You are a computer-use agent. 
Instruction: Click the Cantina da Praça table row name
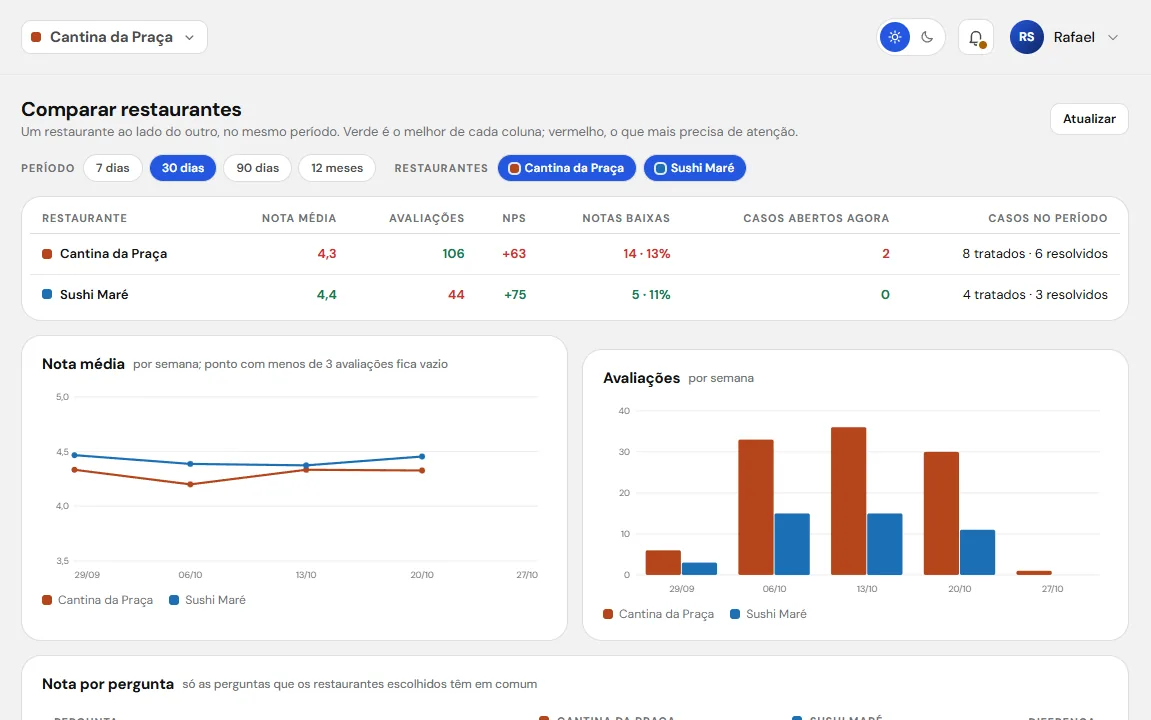114,254
